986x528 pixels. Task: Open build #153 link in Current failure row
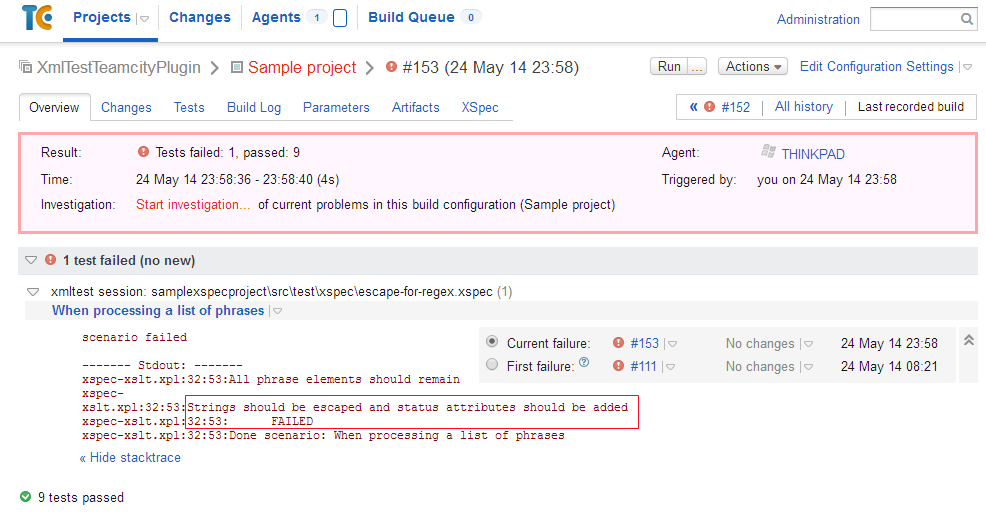coord(645,343)
